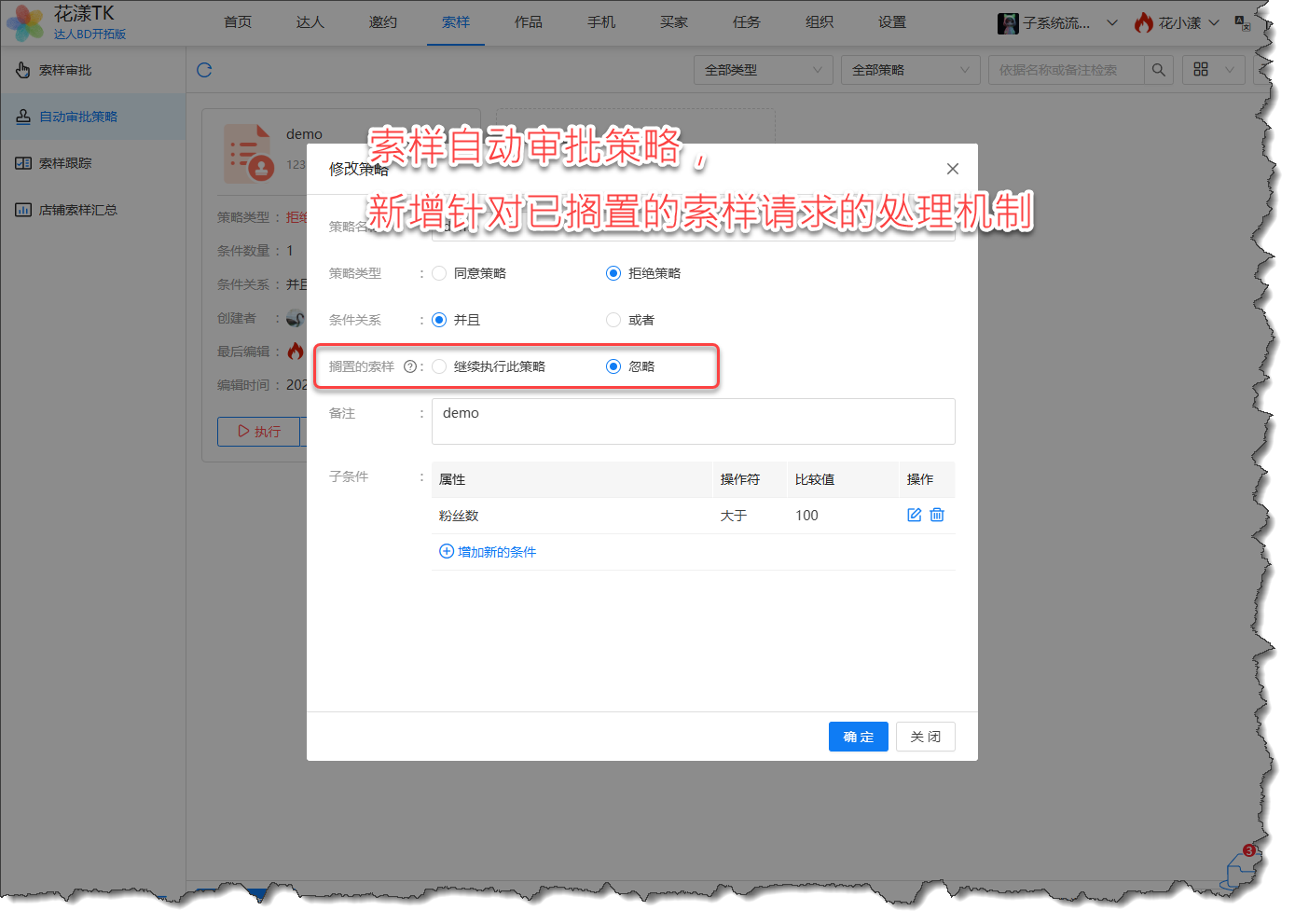The height and width of the screenshot is (924, 1295).
Task: Click the search magnifier icon
Action: point(1158,70)
